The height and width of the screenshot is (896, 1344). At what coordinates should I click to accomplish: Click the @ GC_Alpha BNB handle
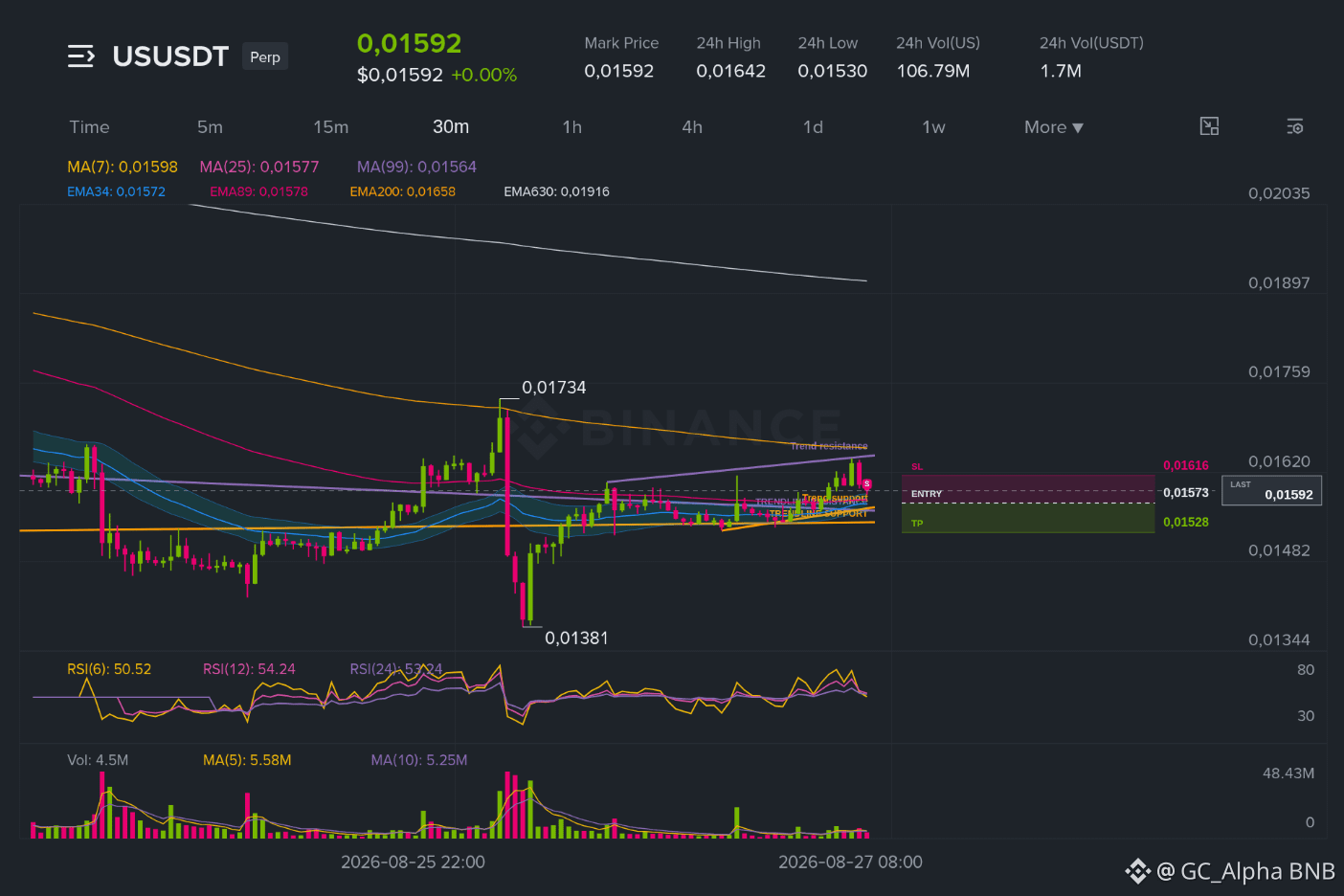[x=1245, y=871]
